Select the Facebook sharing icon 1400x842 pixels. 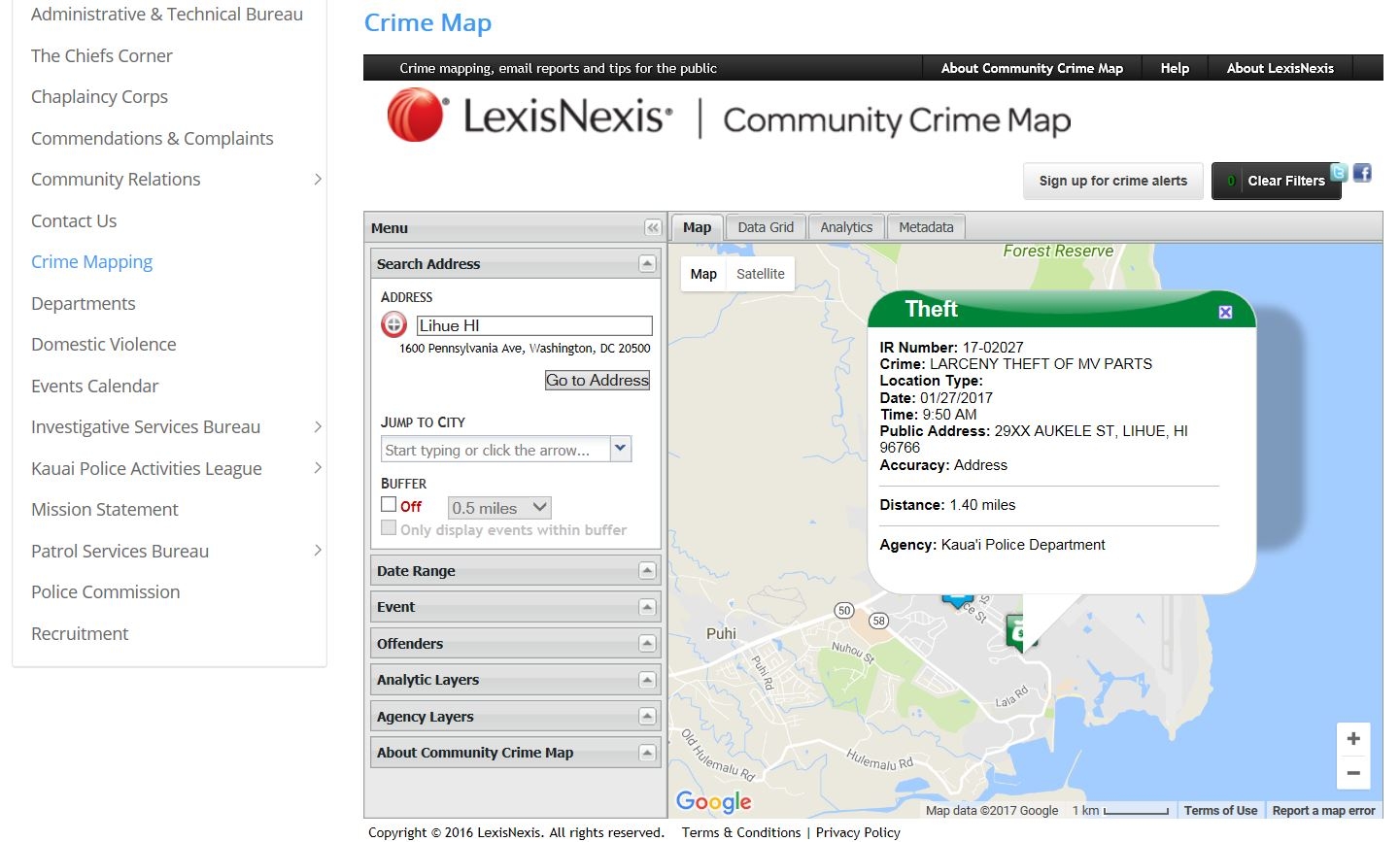point(1361,173)
